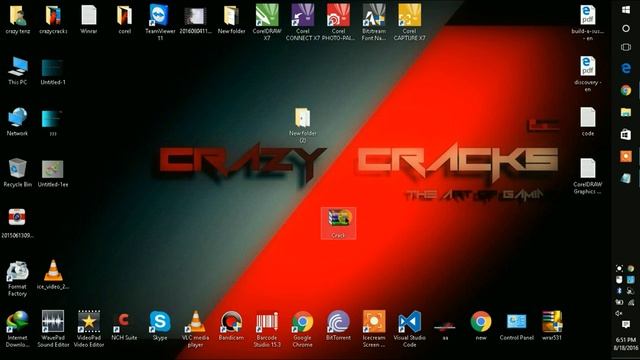
Task: Toggle the muted volume tray icon
Action: click(x=619, y=313)
